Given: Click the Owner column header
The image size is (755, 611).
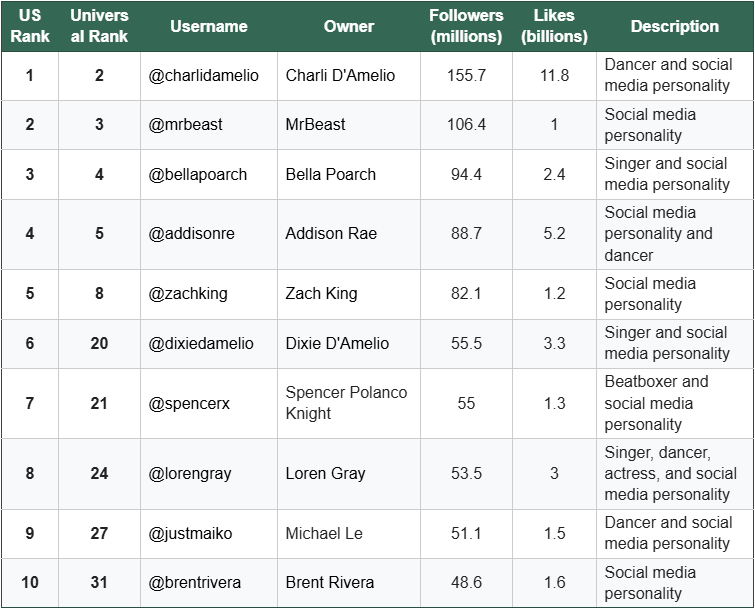Looking at the screenshot, I should pyautogui.click(x=349, y=26).
